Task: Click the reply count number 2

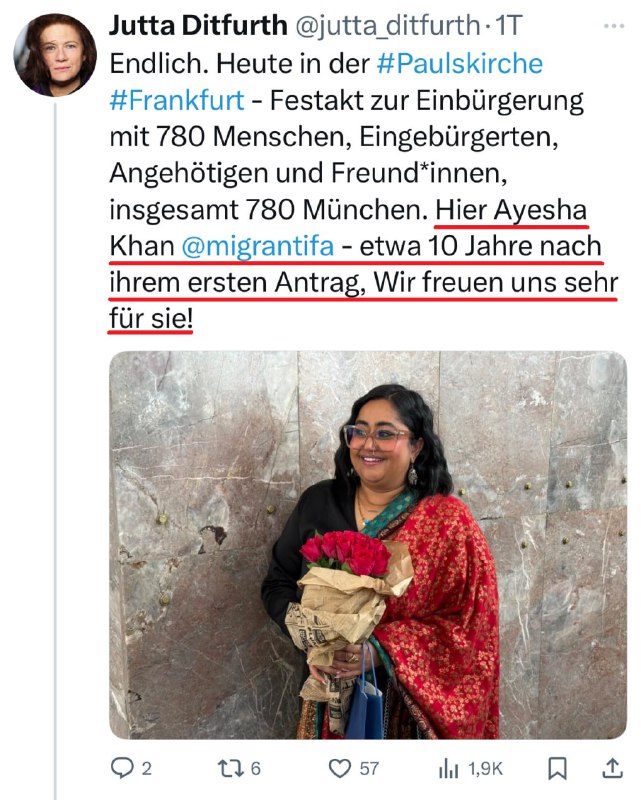Action: click(x=146, y=768)
